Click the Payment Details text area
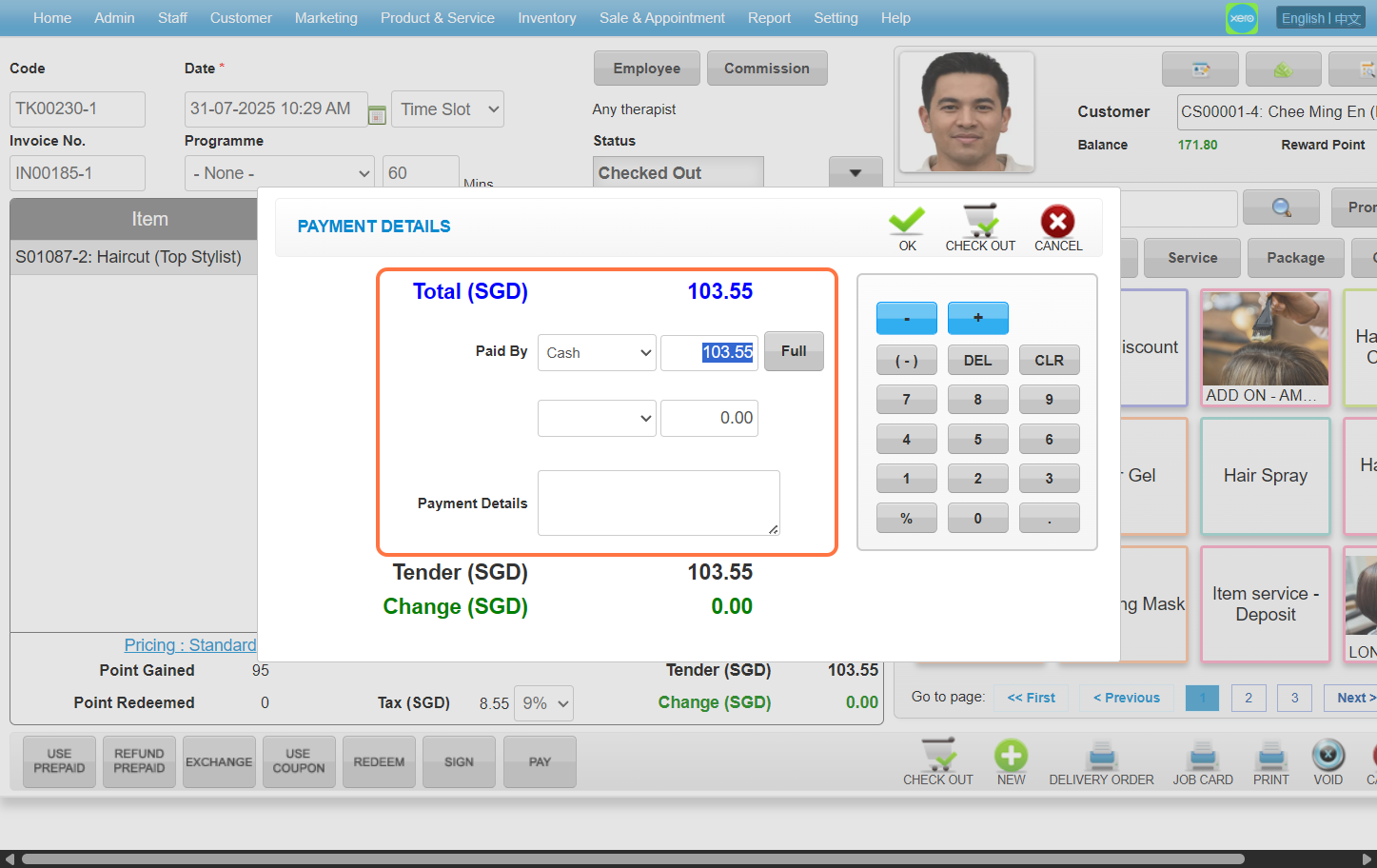 (x=659, y=503)
